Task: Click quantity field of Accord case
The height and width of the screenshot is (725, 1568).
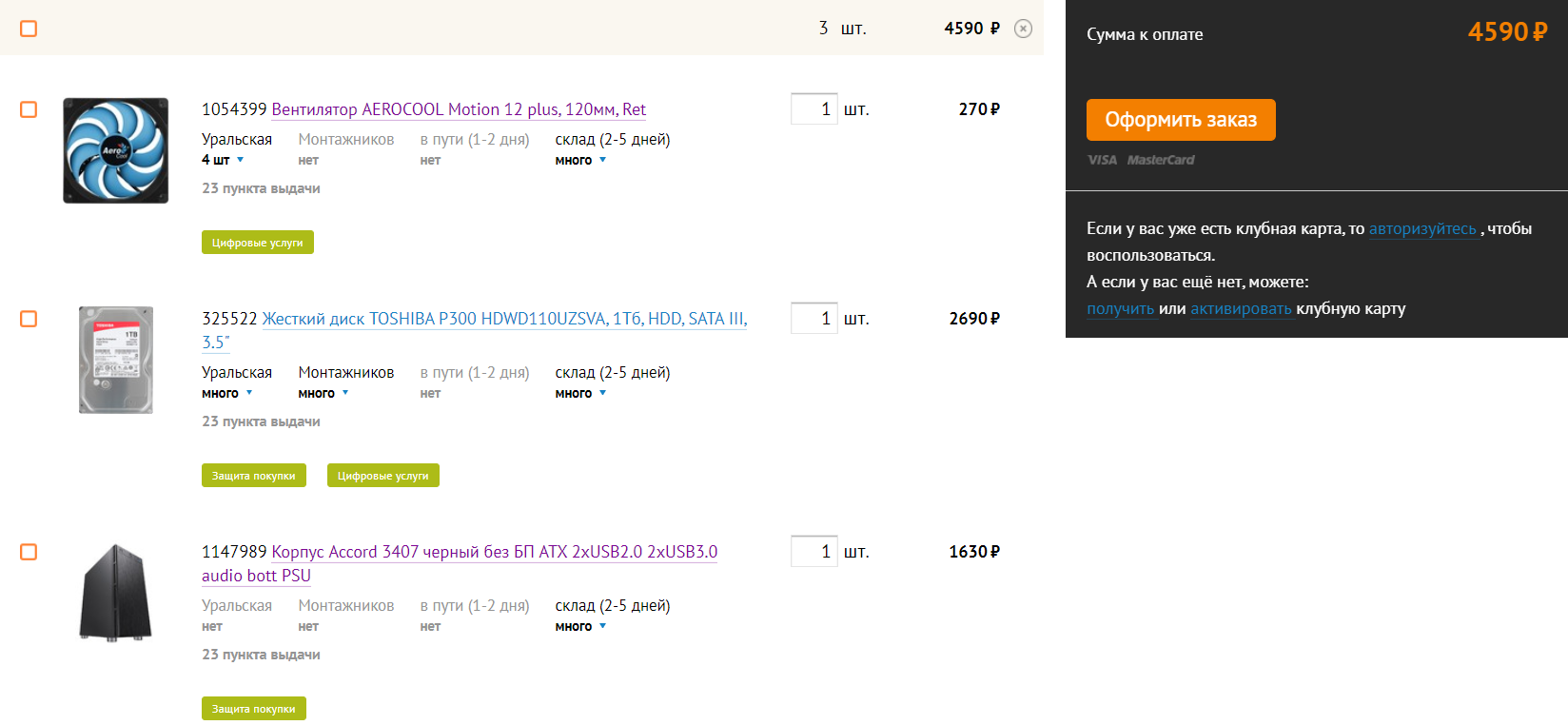Action: [x=813, y=552]
